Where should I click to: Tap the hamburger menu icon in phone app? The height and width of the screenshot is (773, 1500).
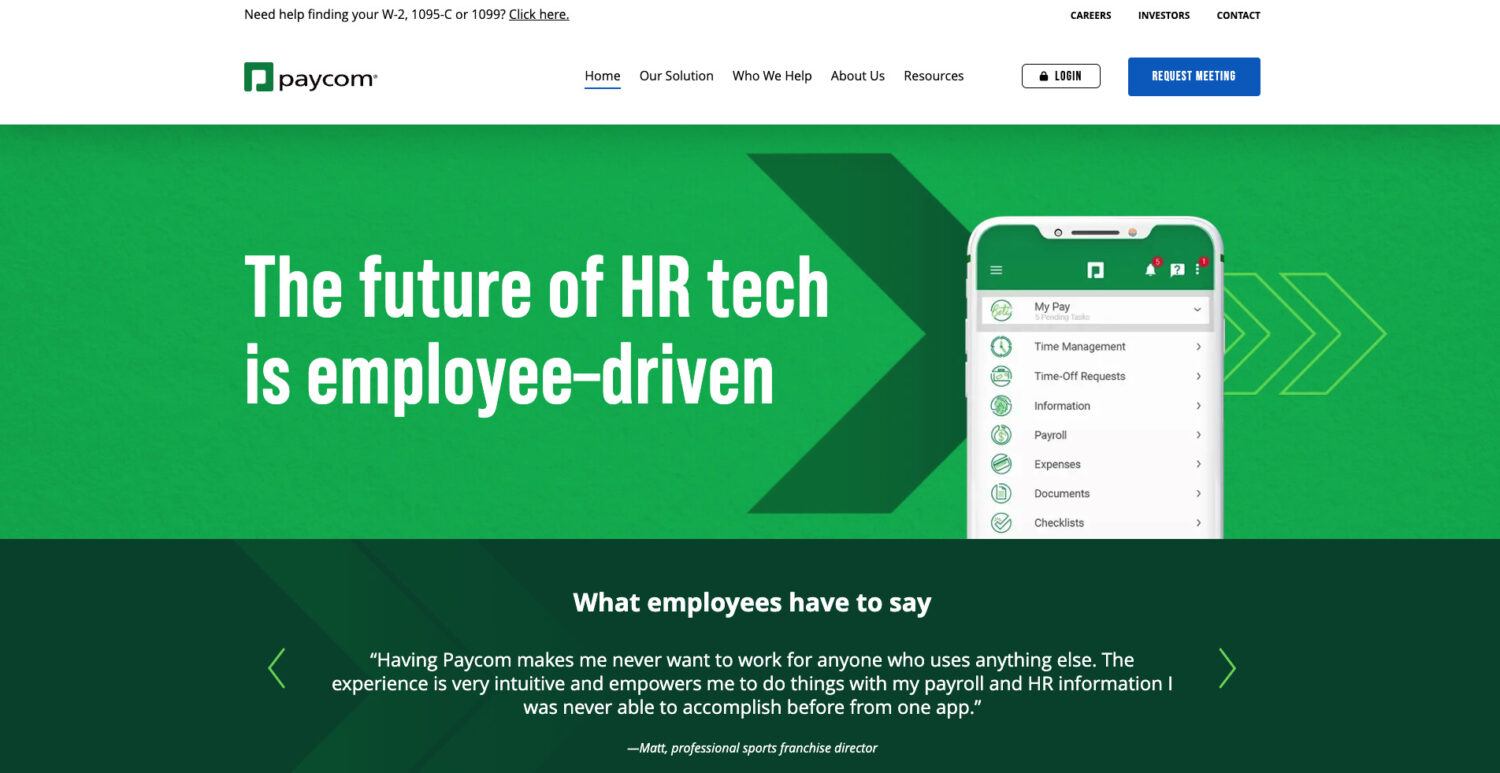[995, 270]
